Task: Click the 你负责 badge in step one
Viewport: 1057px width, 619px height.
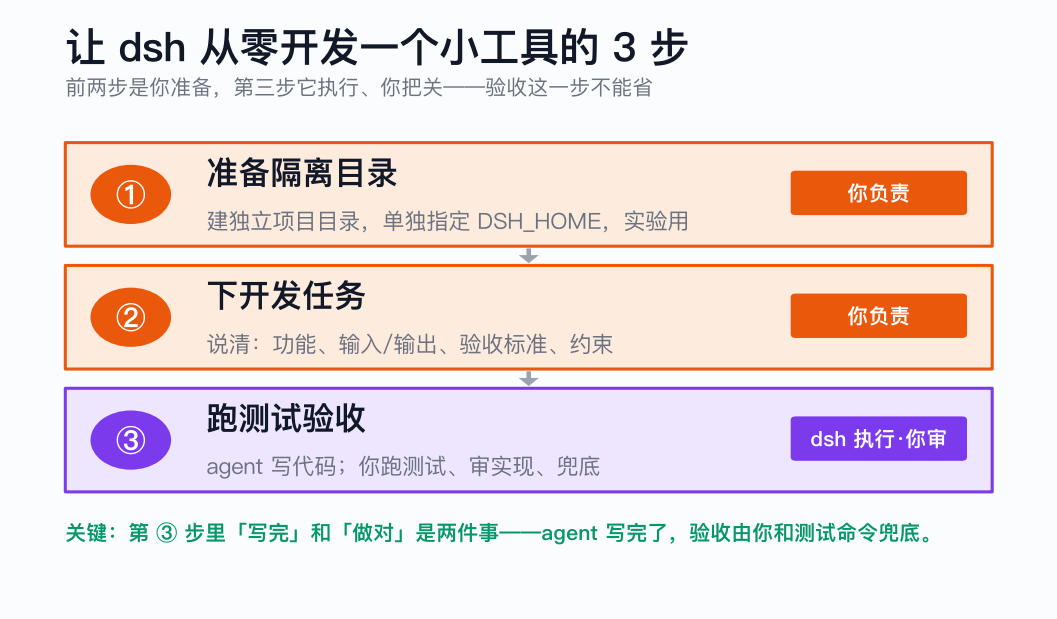Action: 878,193
